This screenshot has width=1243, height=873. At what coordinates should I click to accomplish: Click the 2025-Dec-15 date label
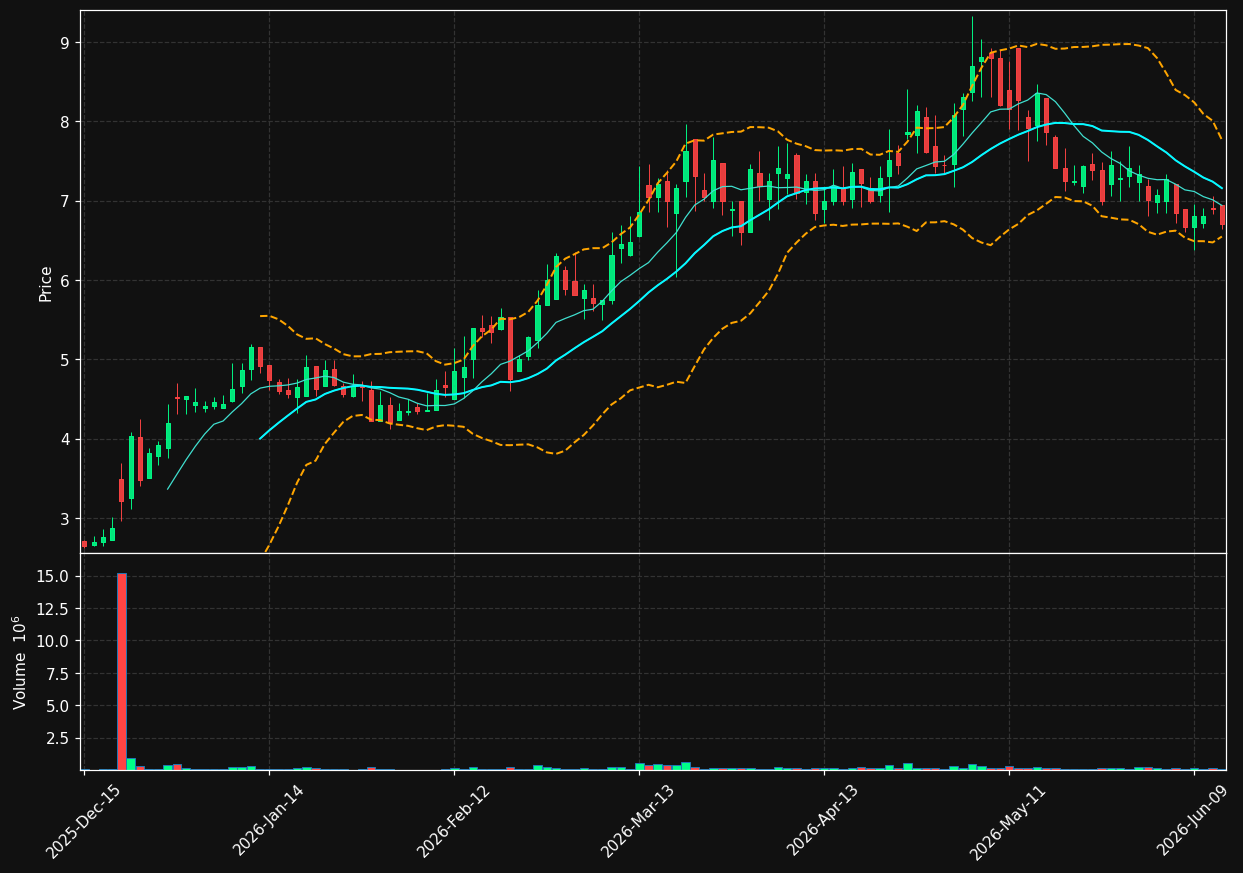83,822
